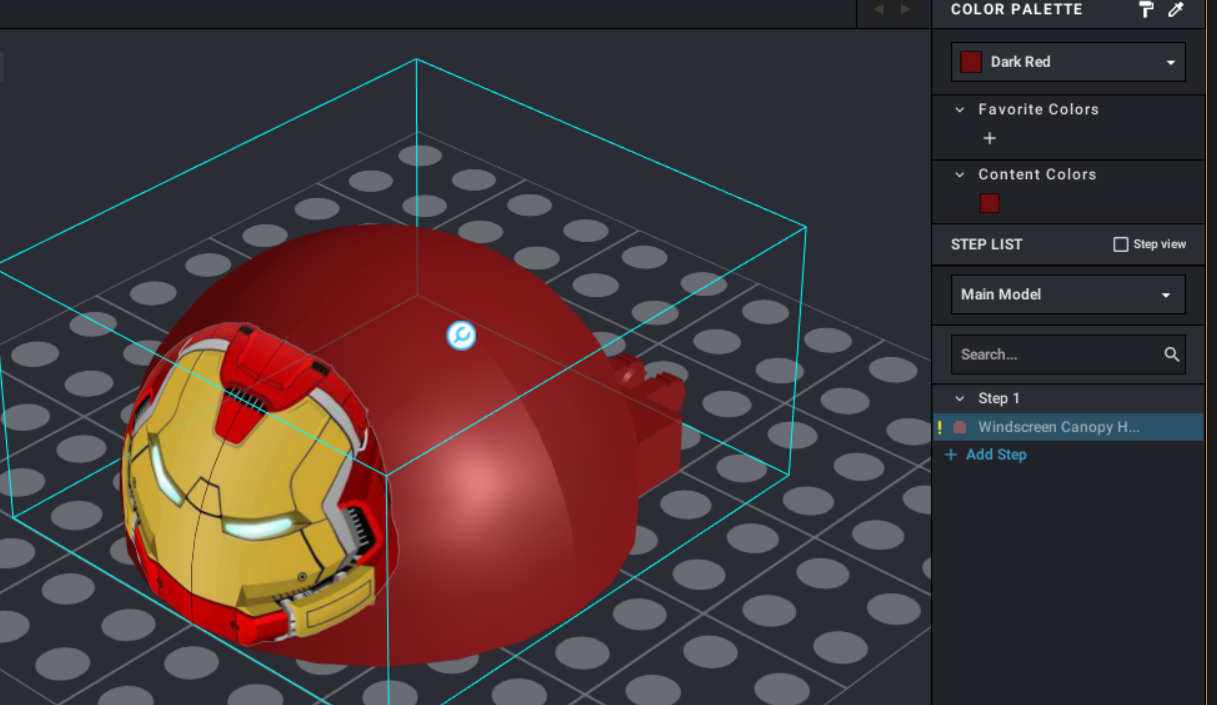
Task: Click the COLOR PALETTE panel title
Action: pos(1017,9)
